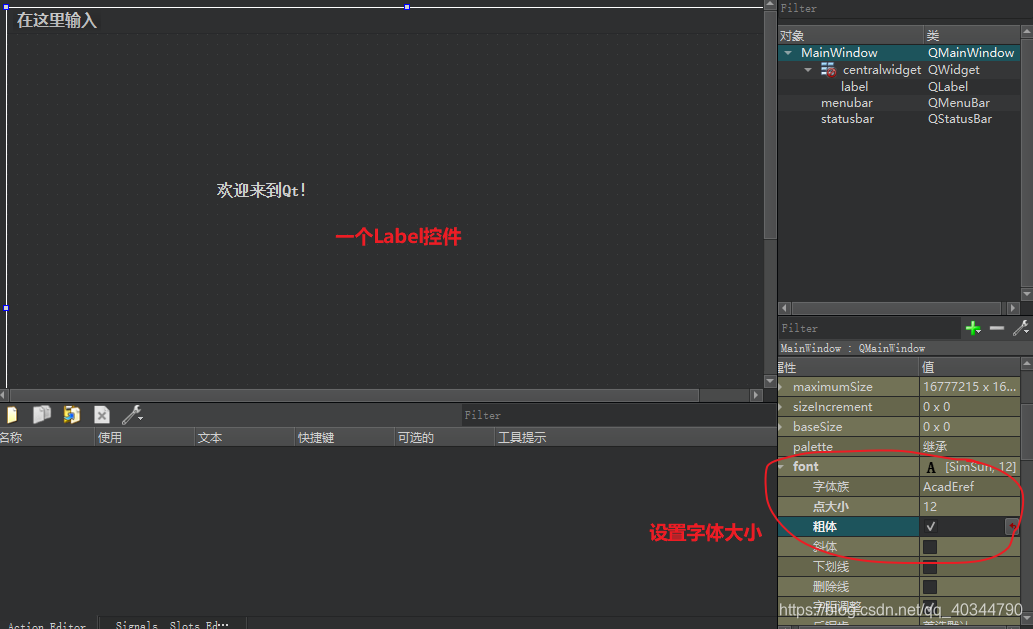This screenshot has width=1033, height=629.
Task: Click the Property Editor scroll-up arrow
Action: click(x=1026, y=364)
